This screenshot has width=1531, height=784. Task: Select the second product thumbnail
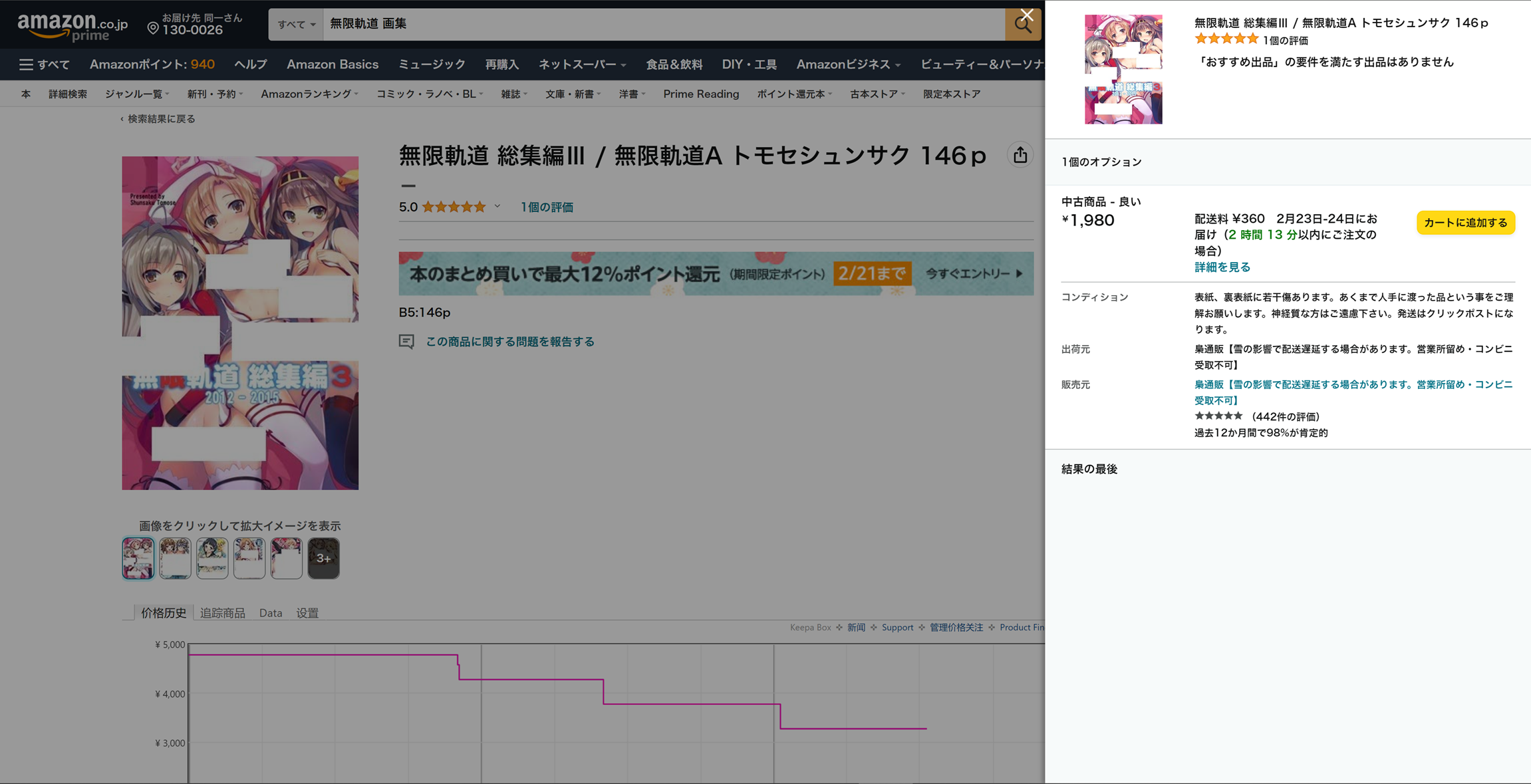[175, 558]
